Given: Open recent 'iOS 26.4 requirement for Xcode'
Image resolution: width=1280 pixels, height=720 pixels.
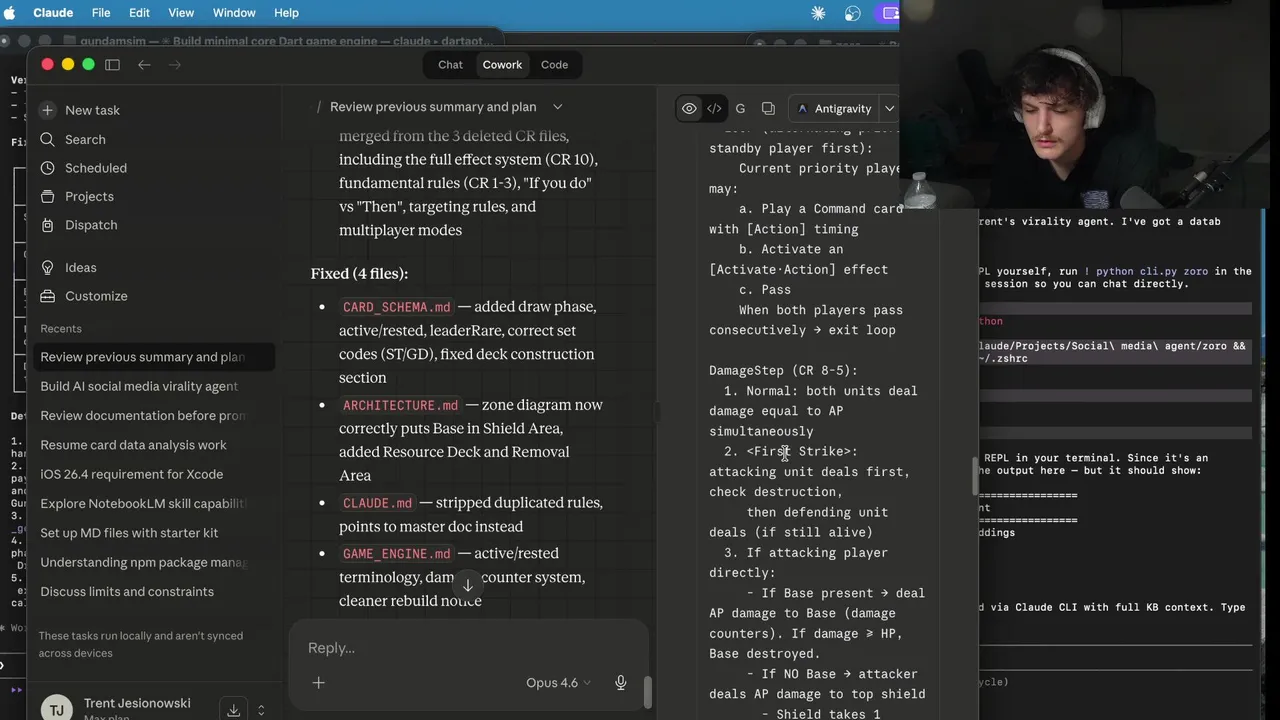Looking at the screenshot, I should click(152, 474).
